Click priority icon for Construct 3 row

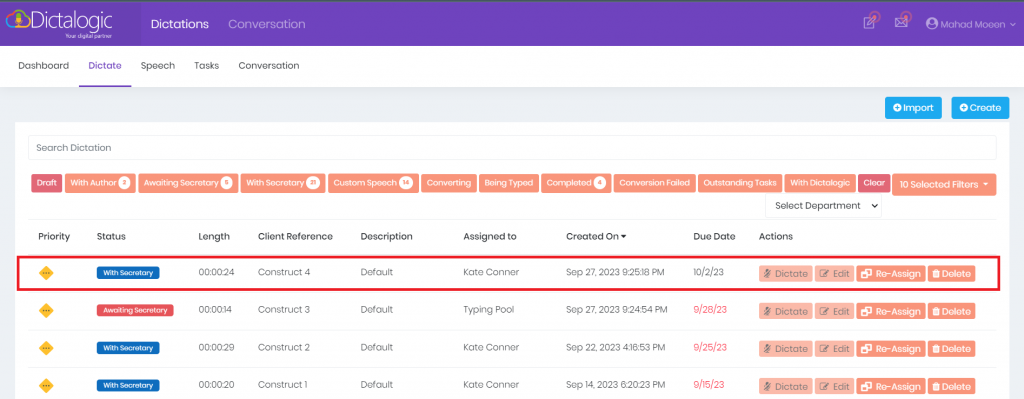(46, 311)
